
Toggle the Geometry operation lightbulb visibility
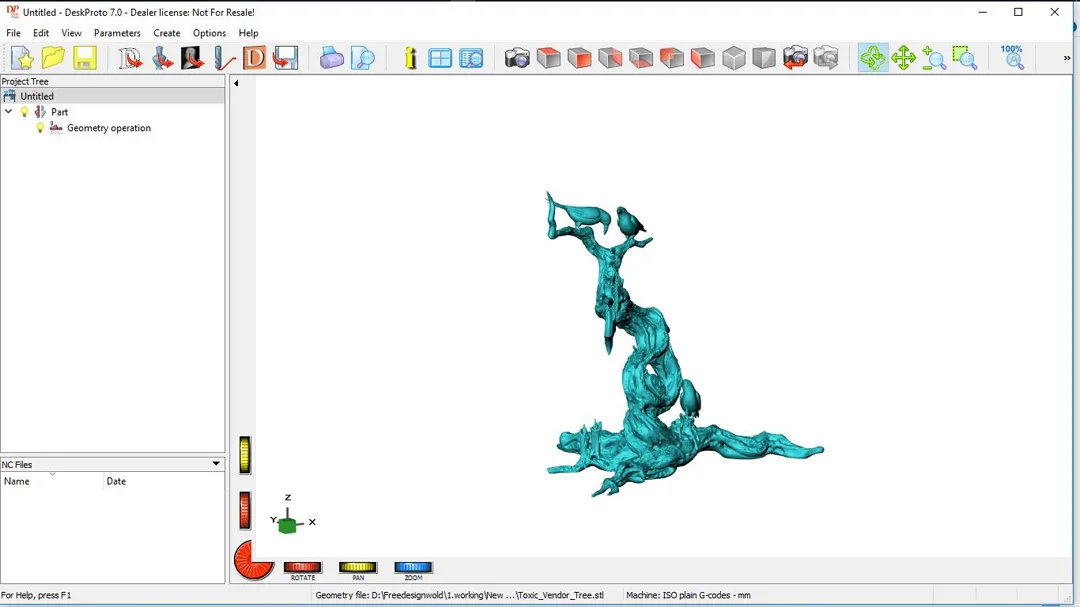(40, 128)
